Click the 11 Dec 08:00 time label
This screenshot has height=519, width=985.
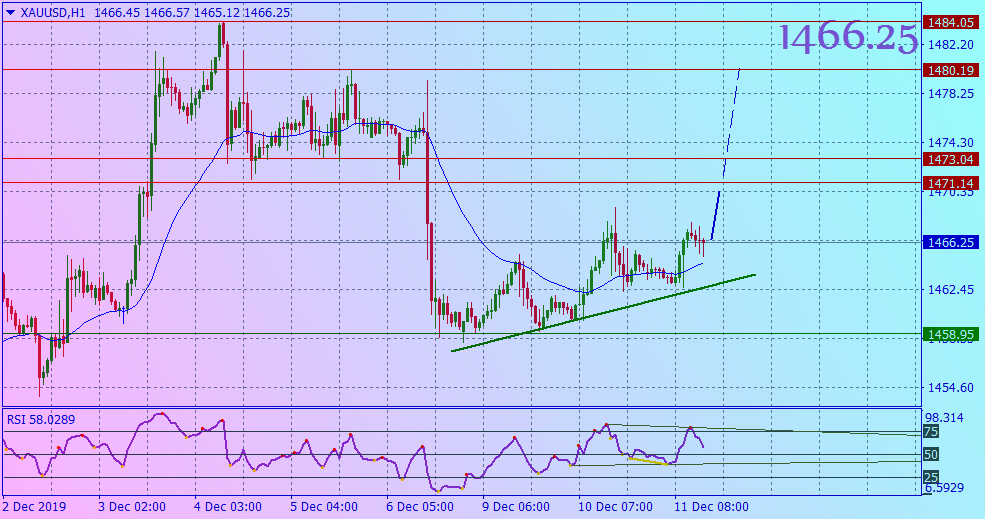click(712, 506)
